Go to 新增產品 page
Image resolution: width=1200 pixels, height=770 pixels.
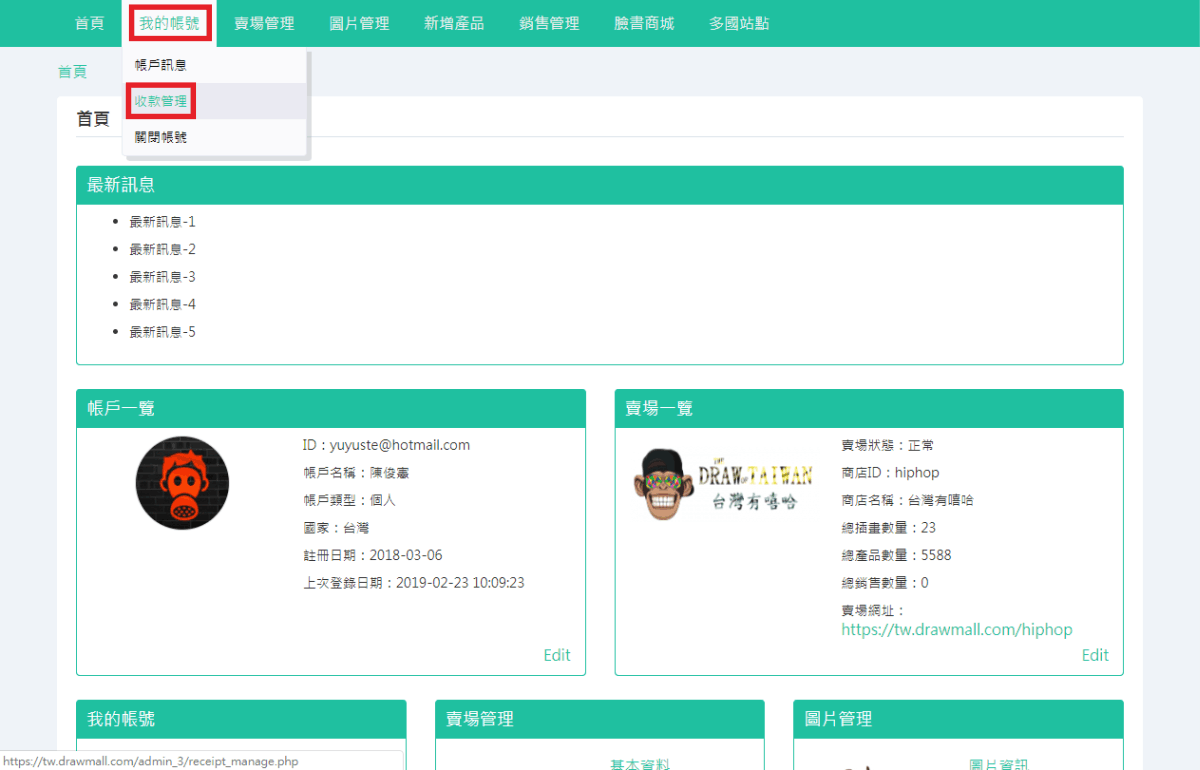coord(453,22)
